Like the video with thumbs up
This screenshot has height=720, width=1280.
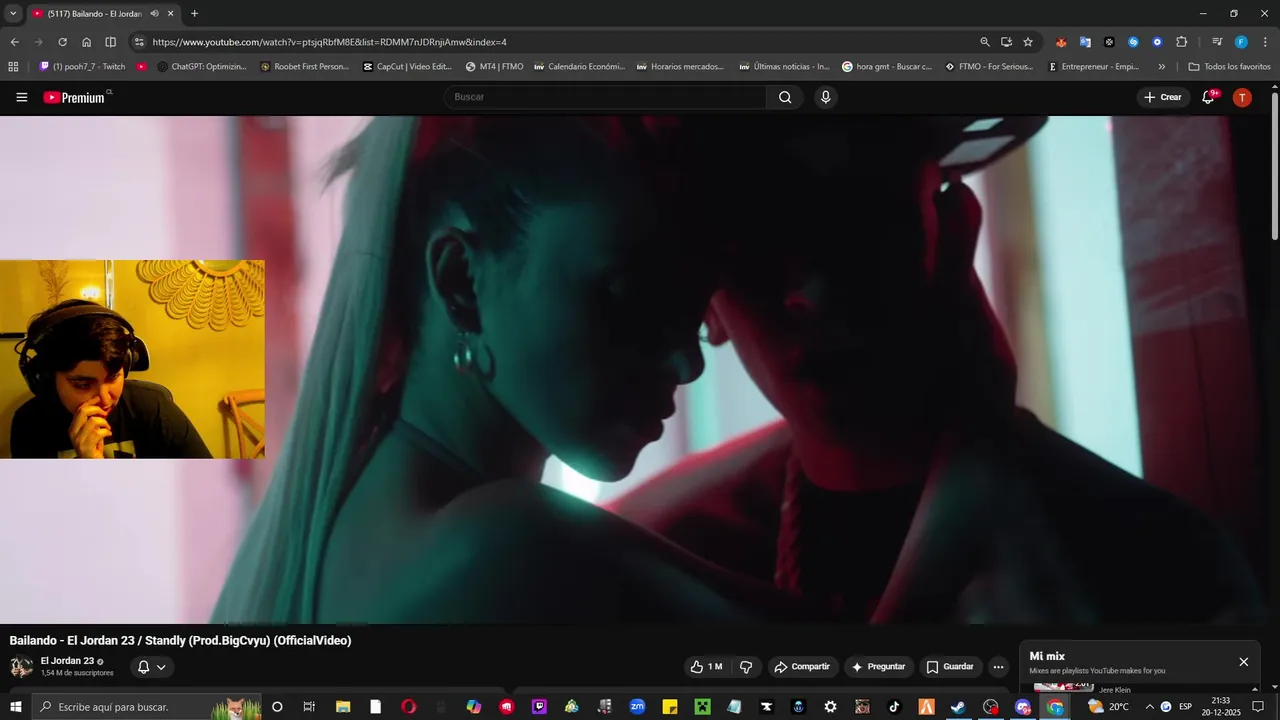706,667
